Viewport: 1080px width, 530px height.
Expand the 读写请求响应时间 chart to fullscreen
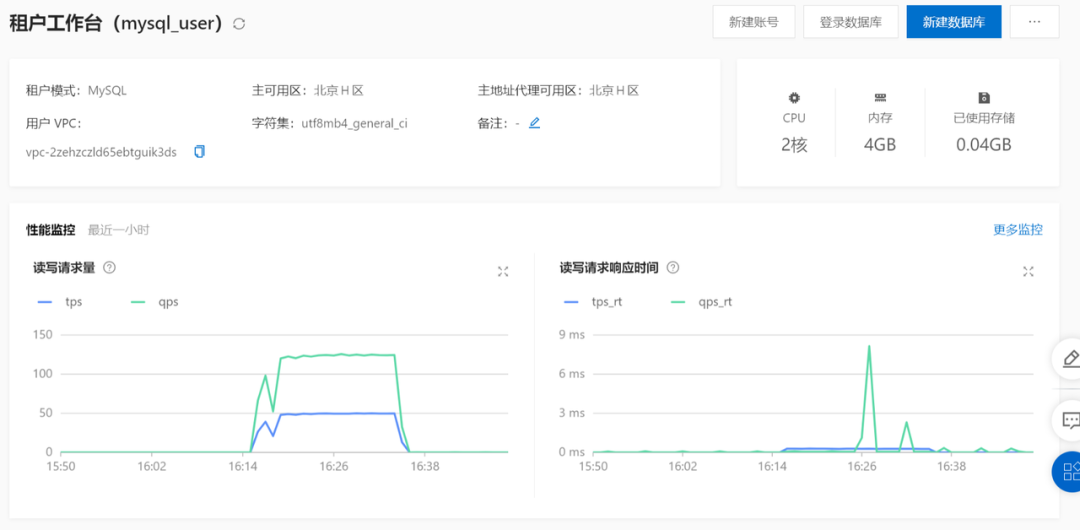click(x=1028, y=272)
